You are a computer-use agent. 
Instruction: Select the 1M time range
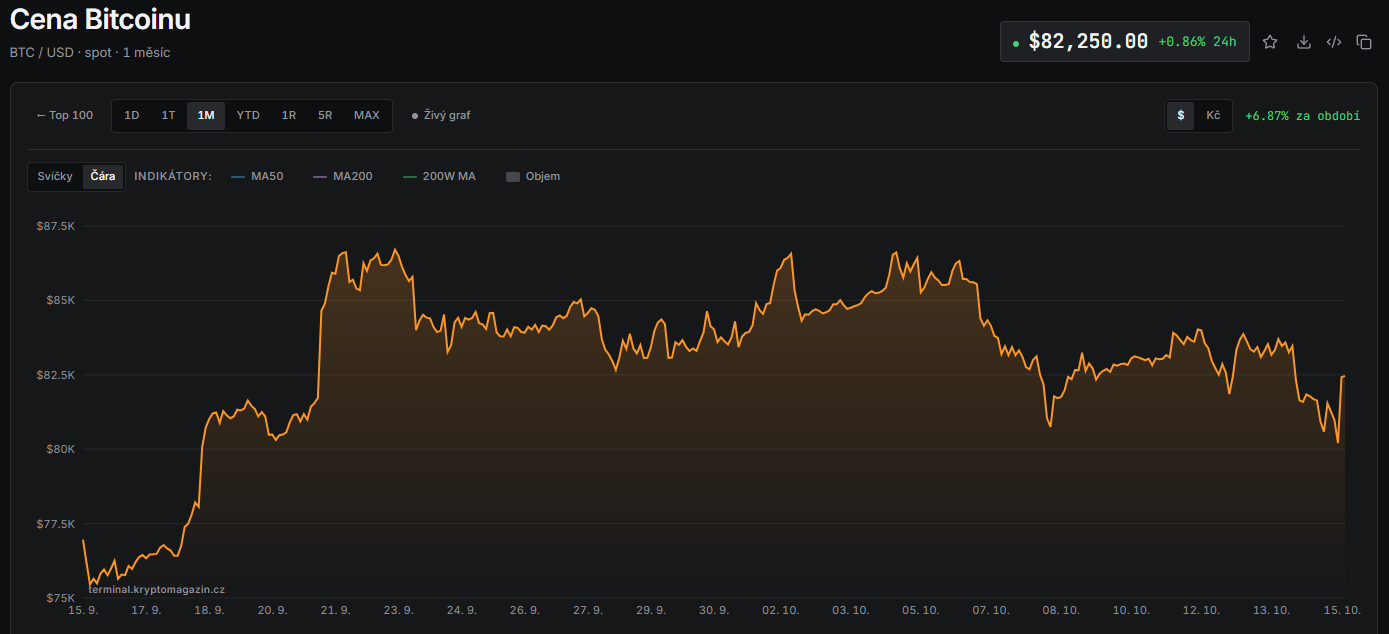[206, 115]
